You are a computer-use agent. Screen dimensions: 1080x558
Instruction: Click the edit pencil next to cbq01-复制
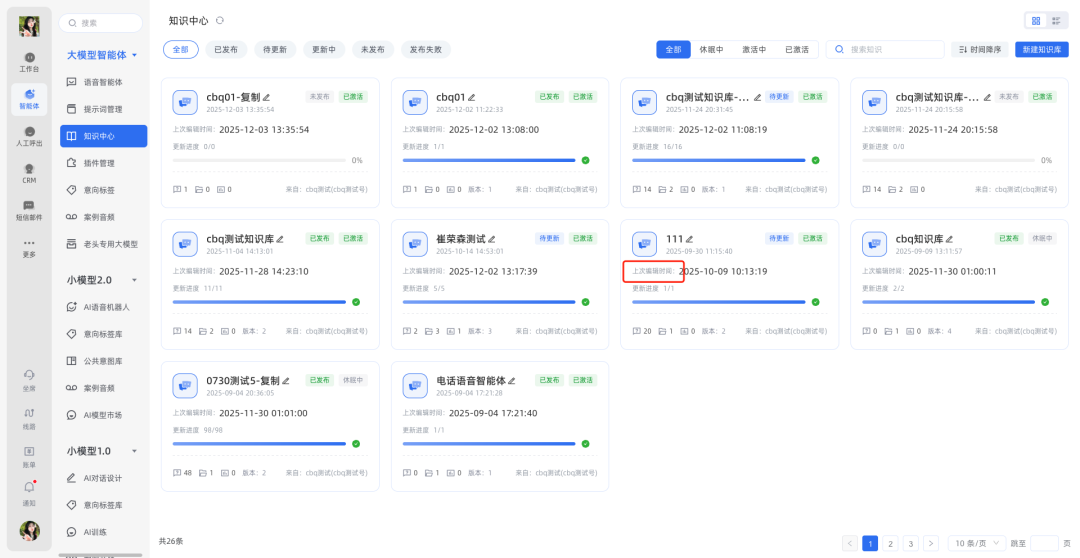[x=267, y=97]
